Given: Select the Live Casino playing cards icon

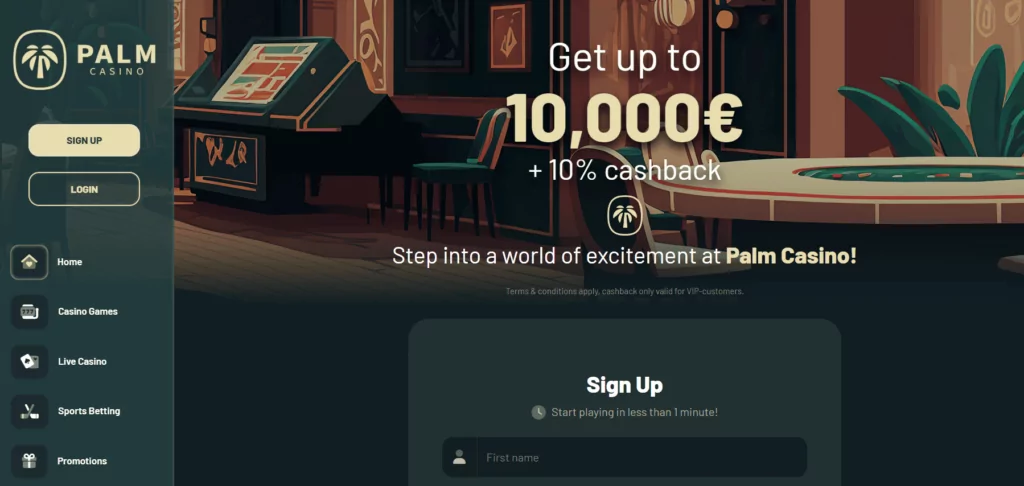Looking at the screenshot, I should tap(29, 361).
